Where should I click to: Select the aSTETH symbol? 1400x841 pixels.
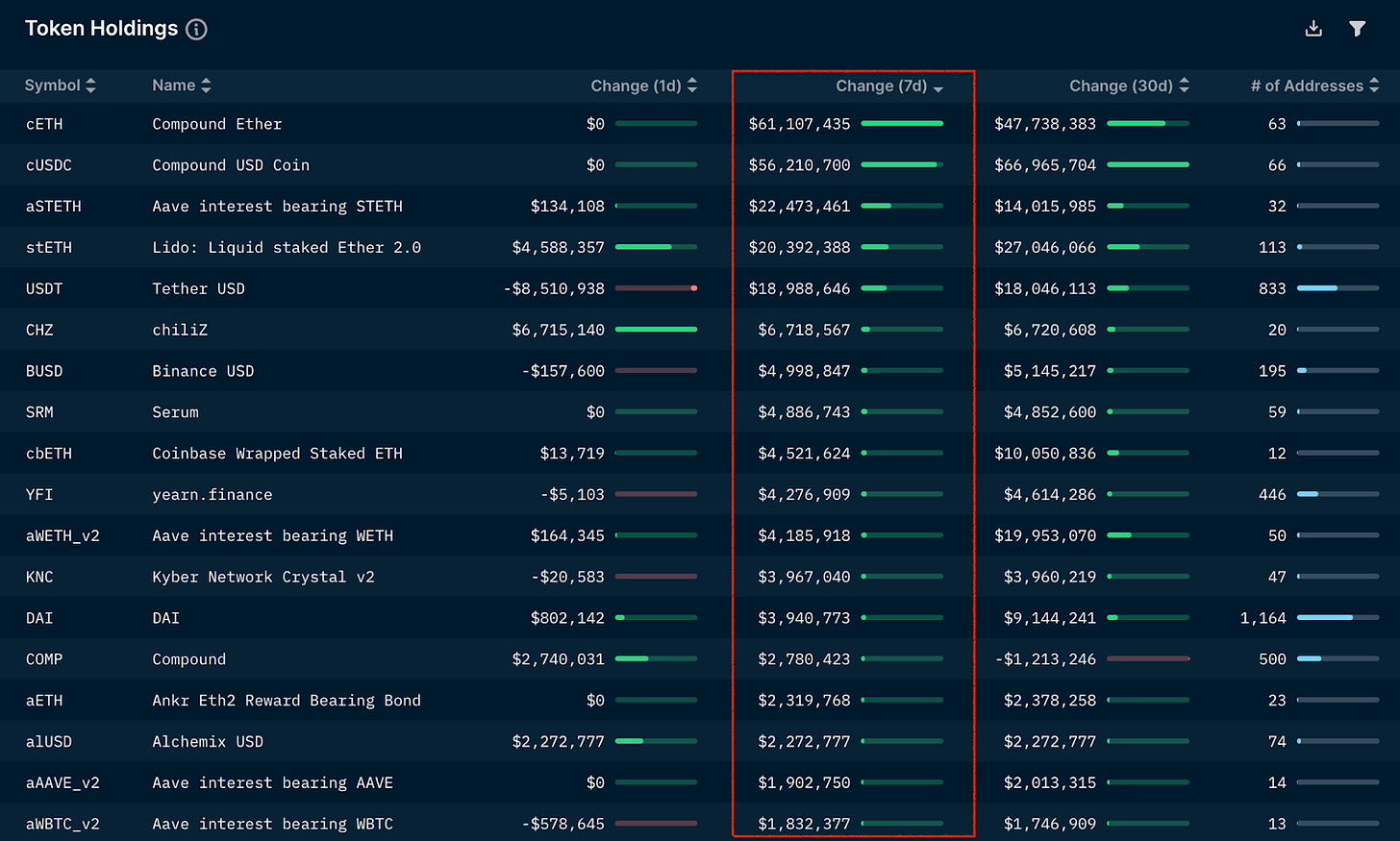click(54, 207)
